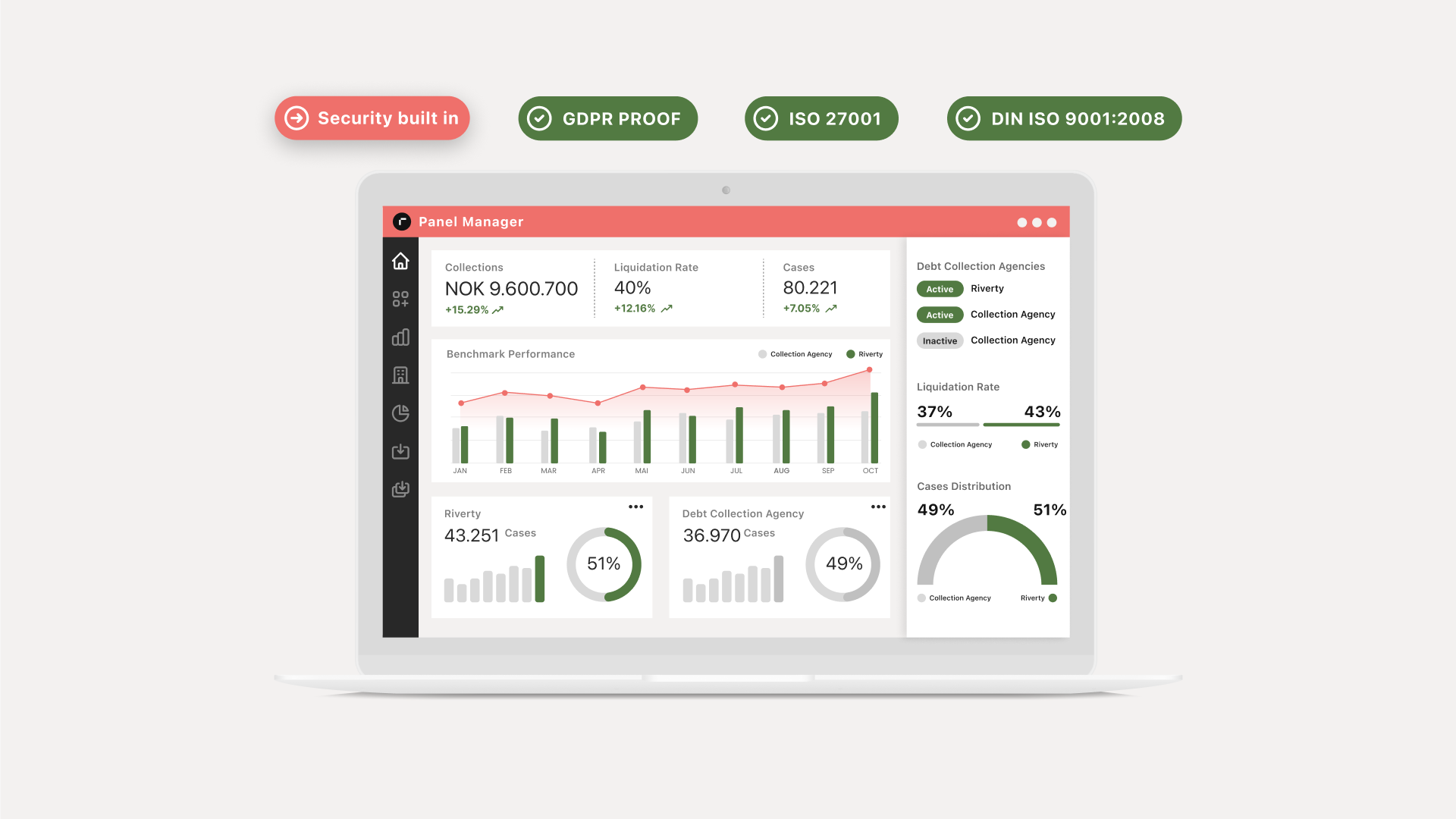The width and height of the screenshot is (1456, 819).
Task: Toggle Inactive status for third Collection Agency
Action: point(938,340)
